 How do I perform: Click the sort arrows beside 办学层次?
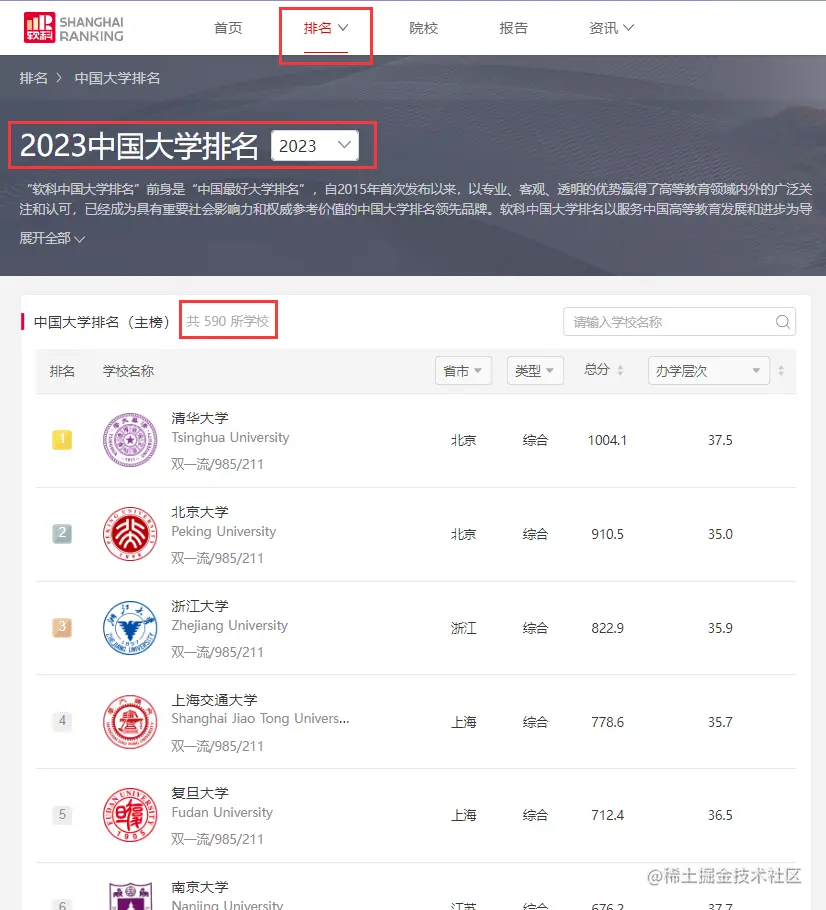[781, 370]
